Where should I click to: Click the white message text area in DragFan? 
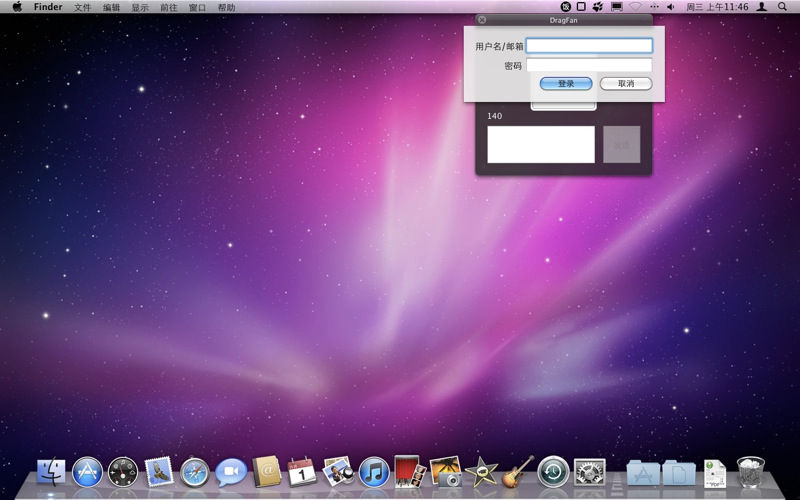(x=541, y=144)
